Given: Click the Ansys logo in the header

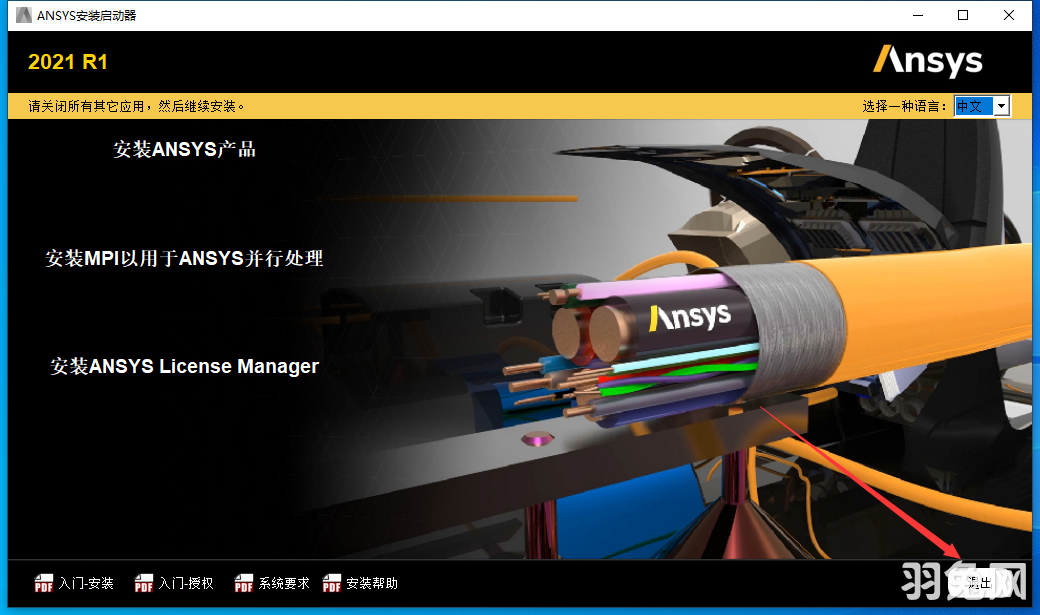Looking at the screenshot, I should (927, 61).
